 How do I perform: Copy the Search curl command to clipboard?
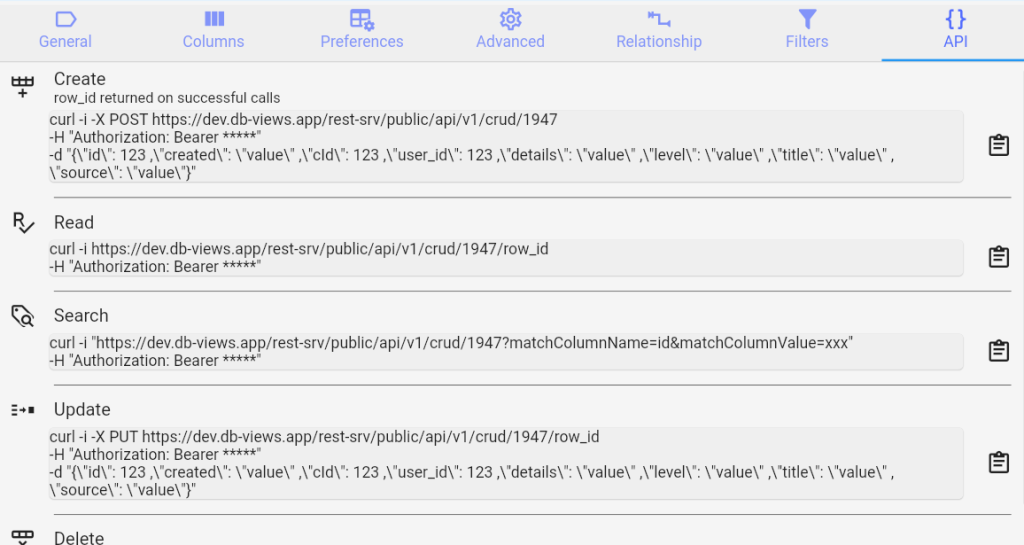pyautogui.click(x=997, y=351)
